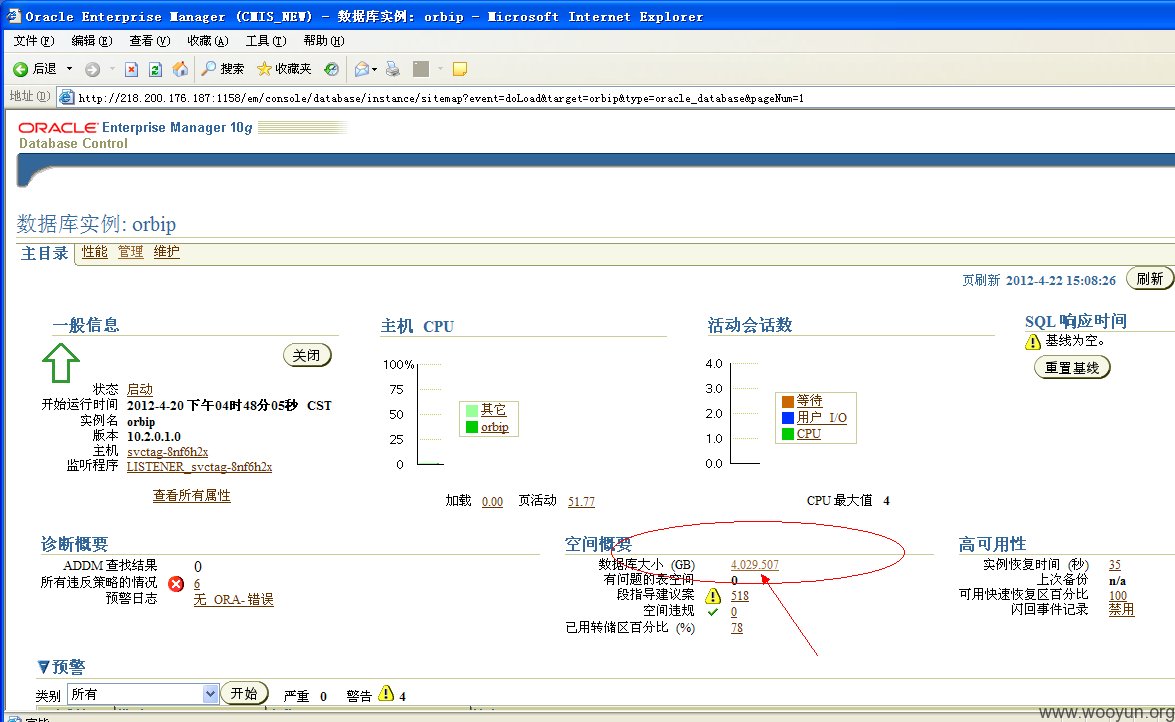Open the 类别 category combo box

pos(143,694)
